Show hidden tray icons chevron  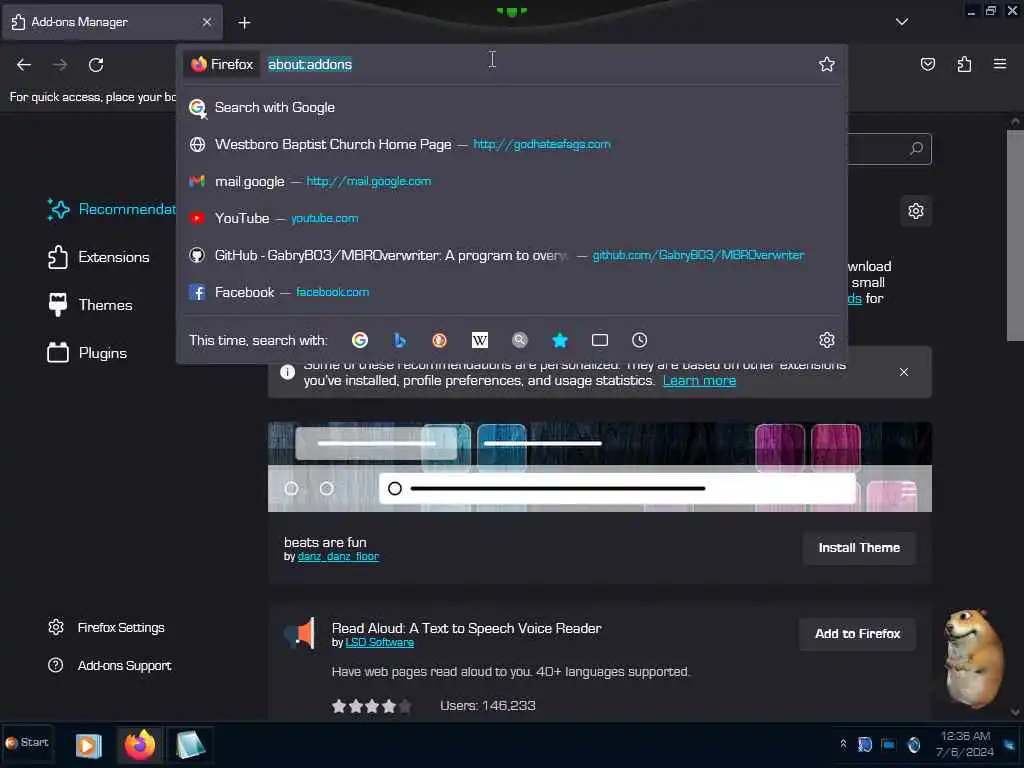click(x=843, y=744)
